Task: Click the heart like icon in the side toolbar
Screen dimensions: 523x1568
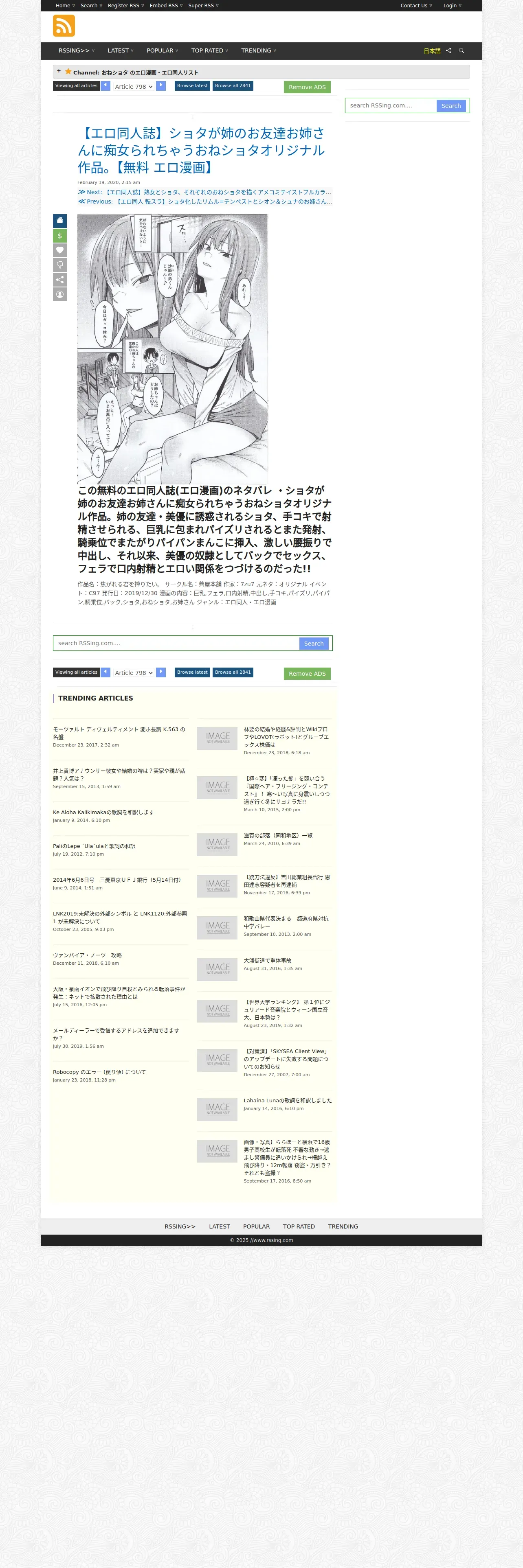Action: (x=59, y=250)
